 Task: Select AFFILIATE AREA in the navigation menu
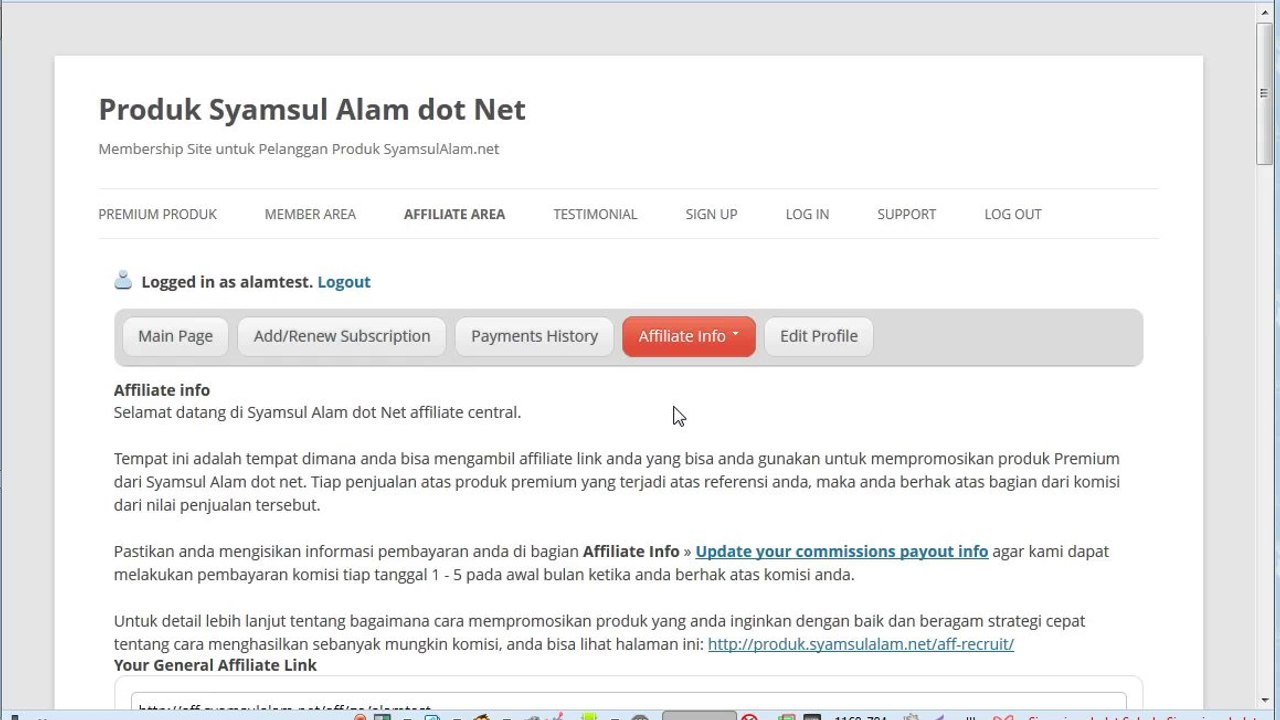click(454, 214)
